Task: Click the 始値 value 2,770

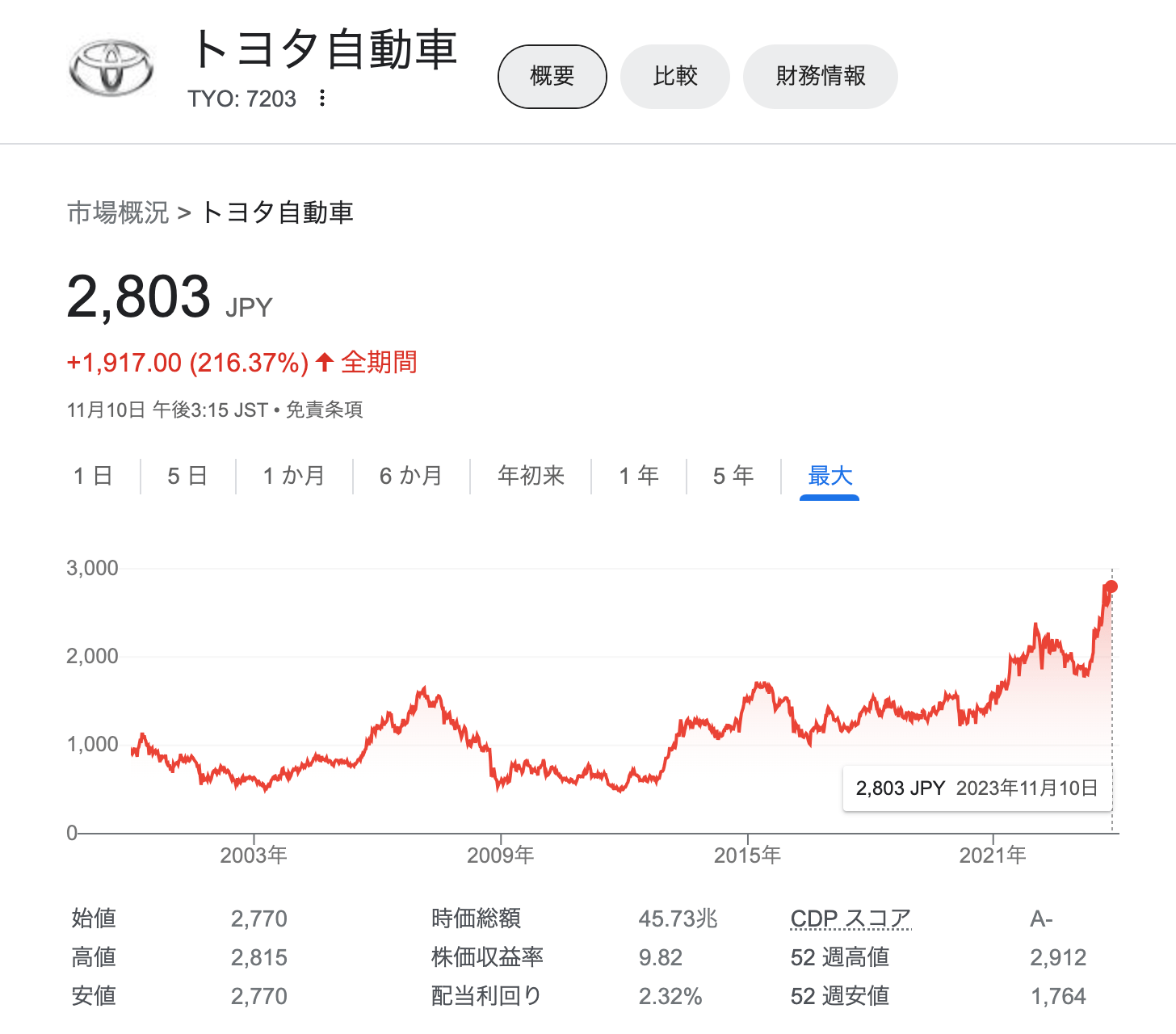Action: (259, 918)
